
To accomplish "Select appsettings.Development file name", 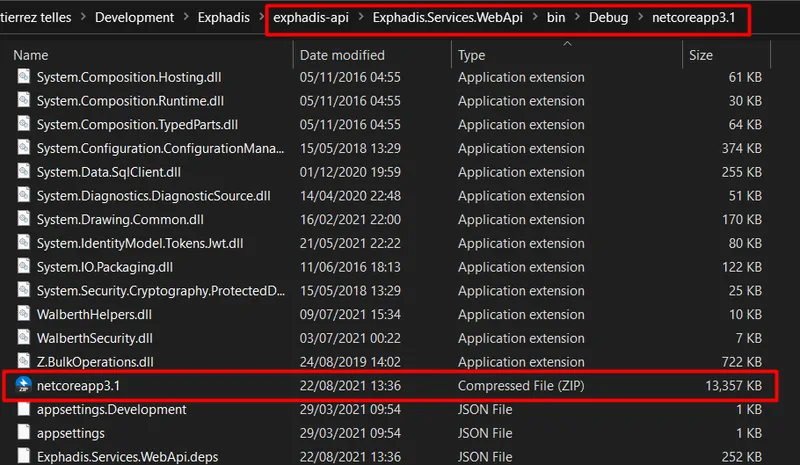I will point(112,409).
